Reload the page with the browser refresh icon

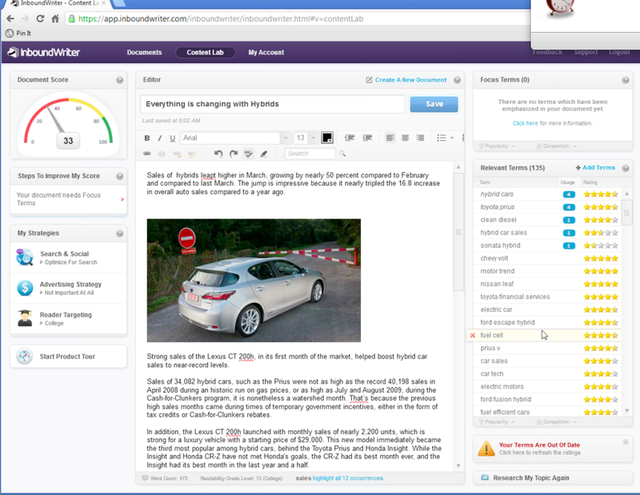[x=40, y=19]
